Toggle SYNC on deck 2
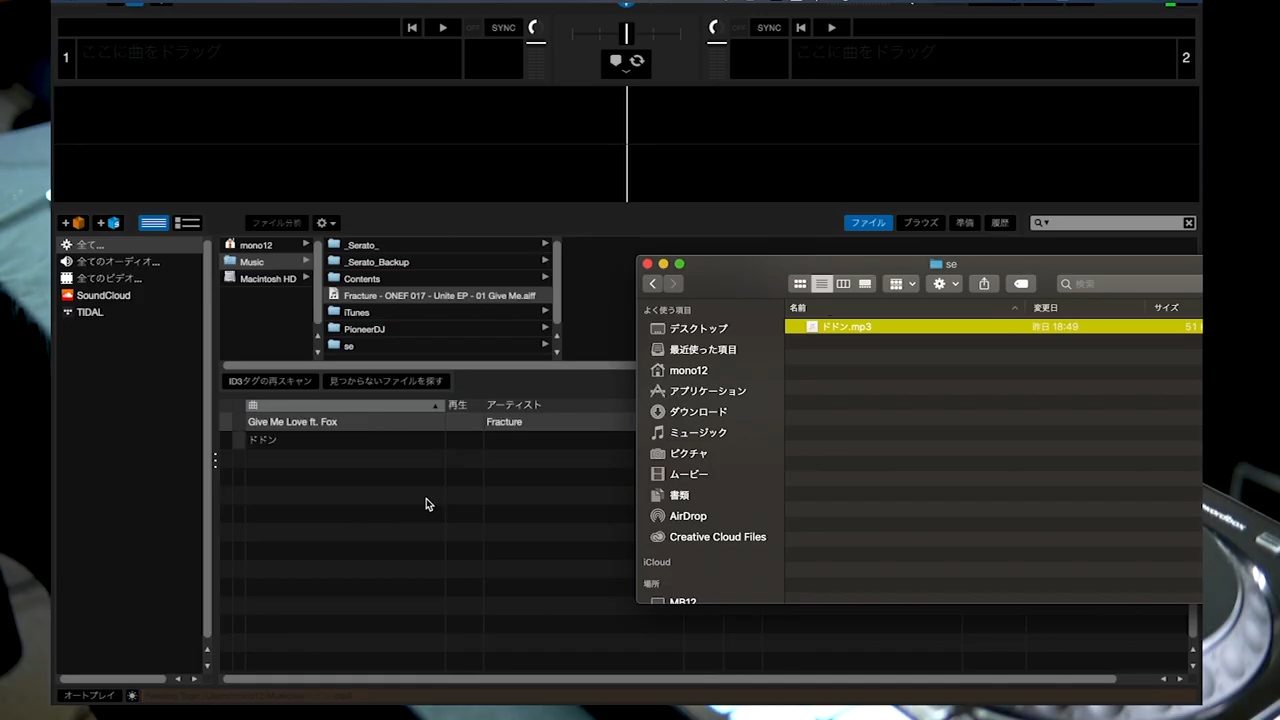This screenshot has width=1280, height=720. coord(769,28)
